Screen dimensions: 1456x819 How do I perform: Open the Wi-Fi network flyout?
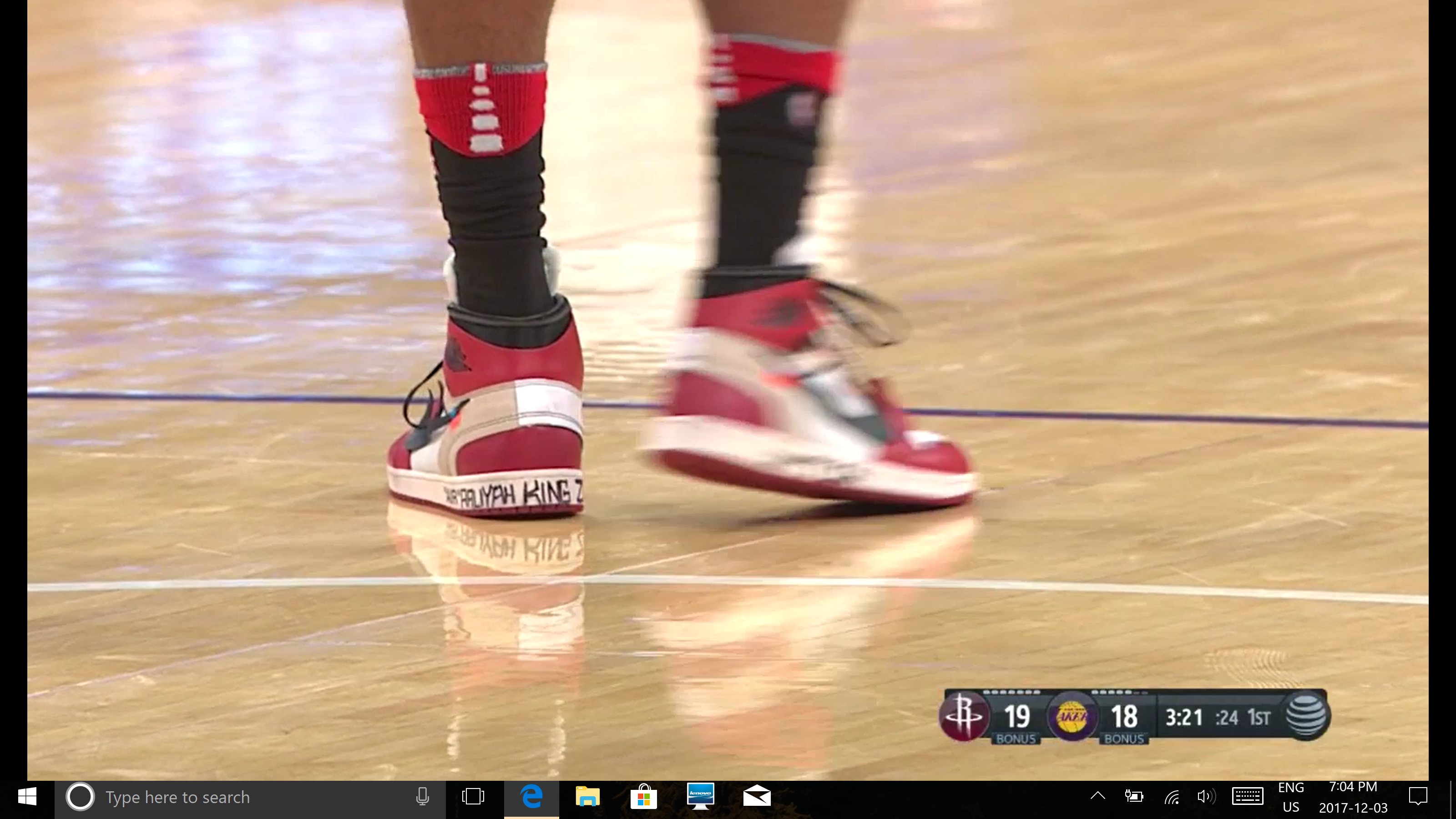[x=1172, y=798]
